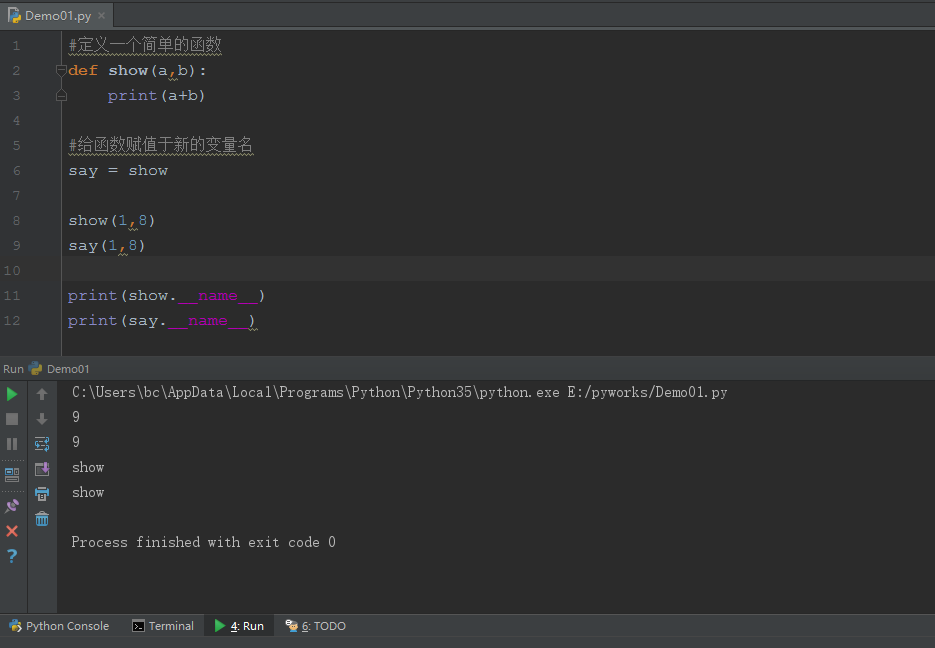935x648 pixels.
Task: Navigate up the stack trace
Action: [x=41, y=393]
